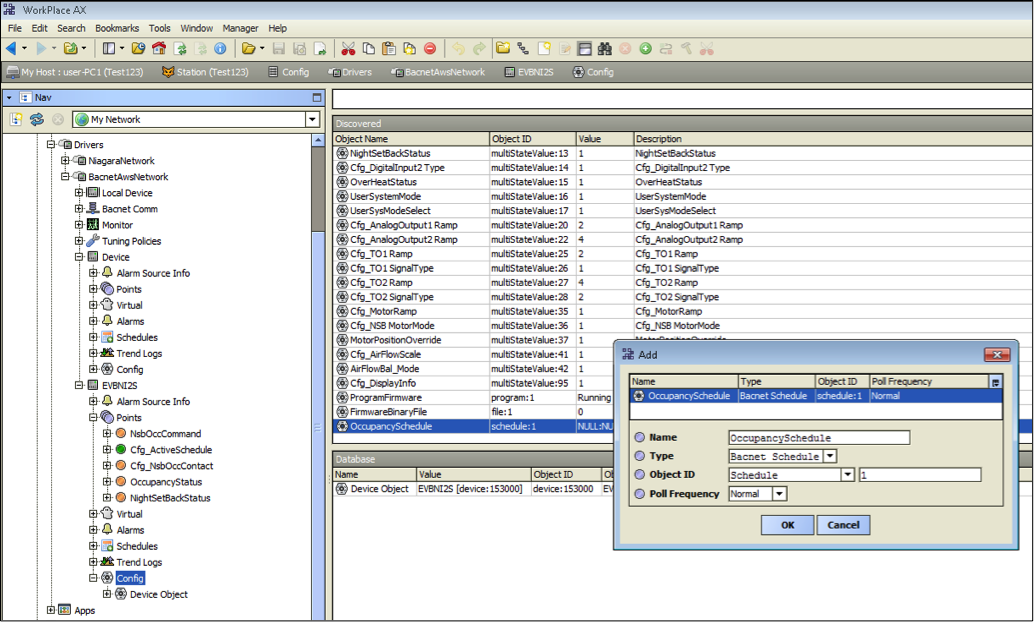
Task: Collapse the Drivers tree node
Action: pyautogui.click(x=50, y=144)
